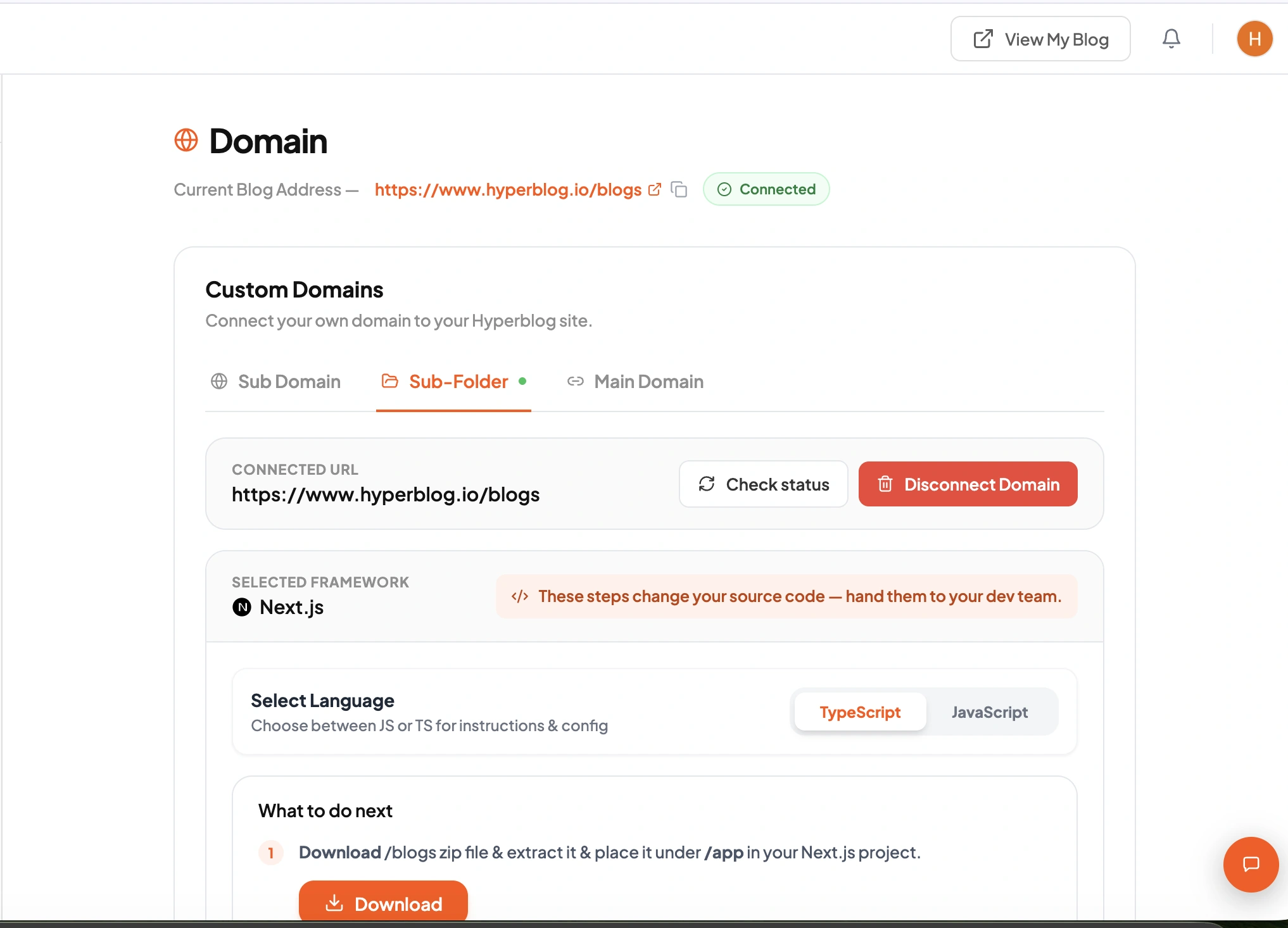The image size is (1288, 928).
Task: Open blog address external link icon
Action: (655, 189)
